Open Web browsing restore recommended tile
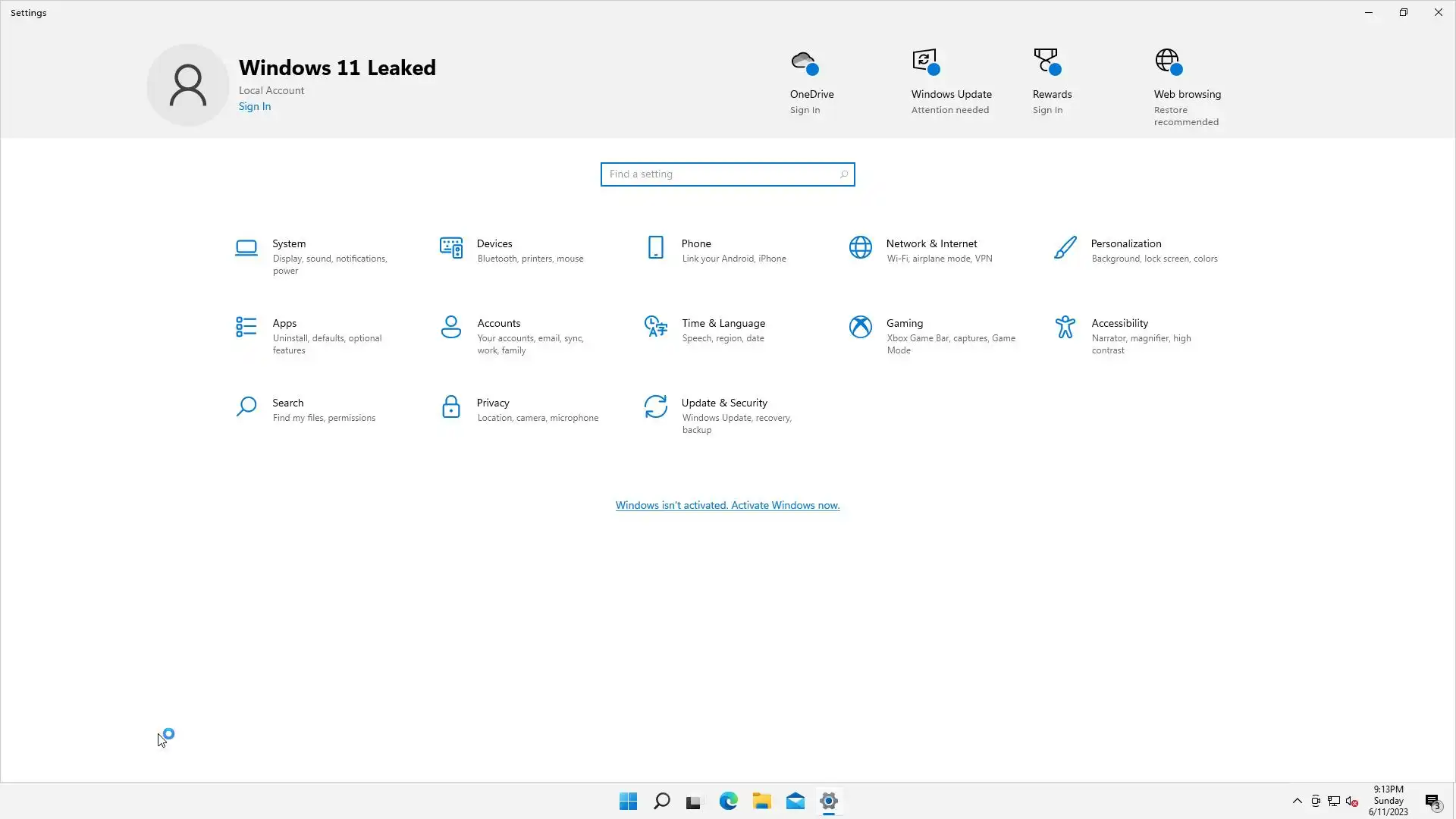 pos(1187,87)
